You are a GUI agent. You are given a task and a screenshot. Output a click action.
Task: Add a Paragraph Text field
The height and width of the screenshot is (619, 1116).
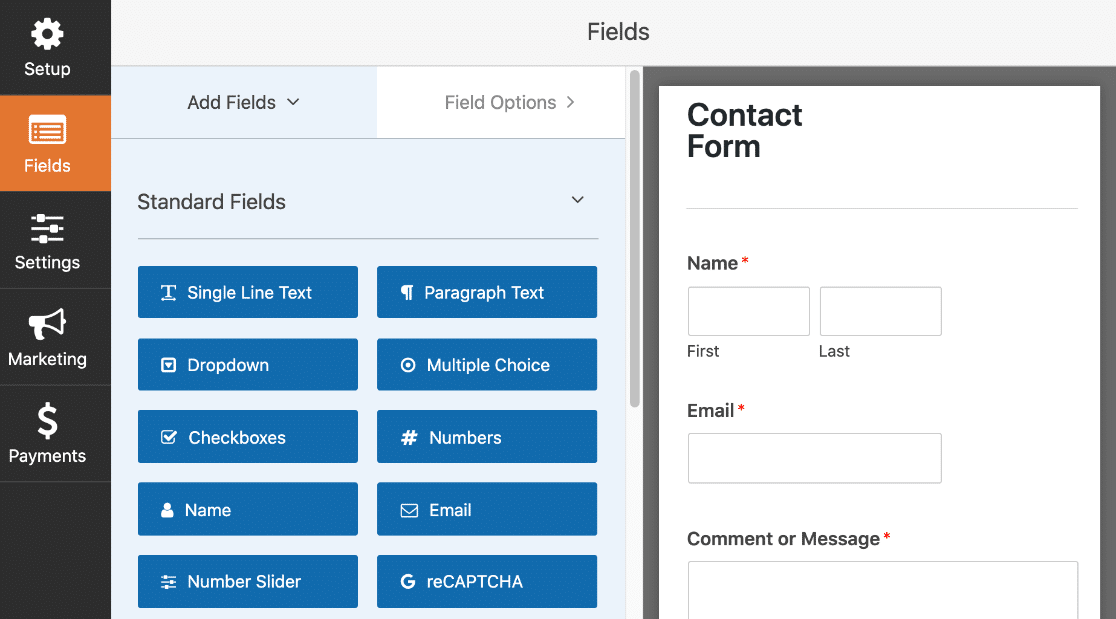pyautogui.click(x=487, y=292)
